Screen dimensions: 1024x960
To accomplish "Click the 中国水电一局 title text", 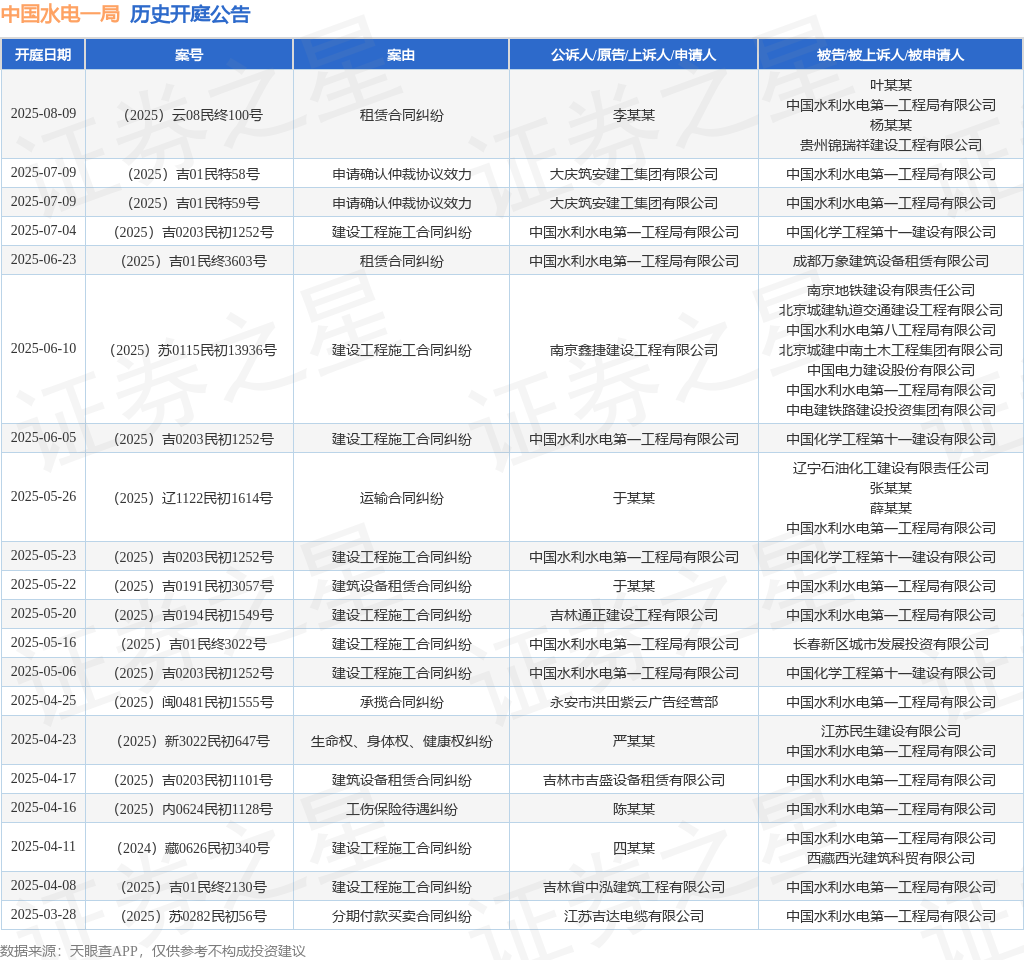I will point(60,14).
